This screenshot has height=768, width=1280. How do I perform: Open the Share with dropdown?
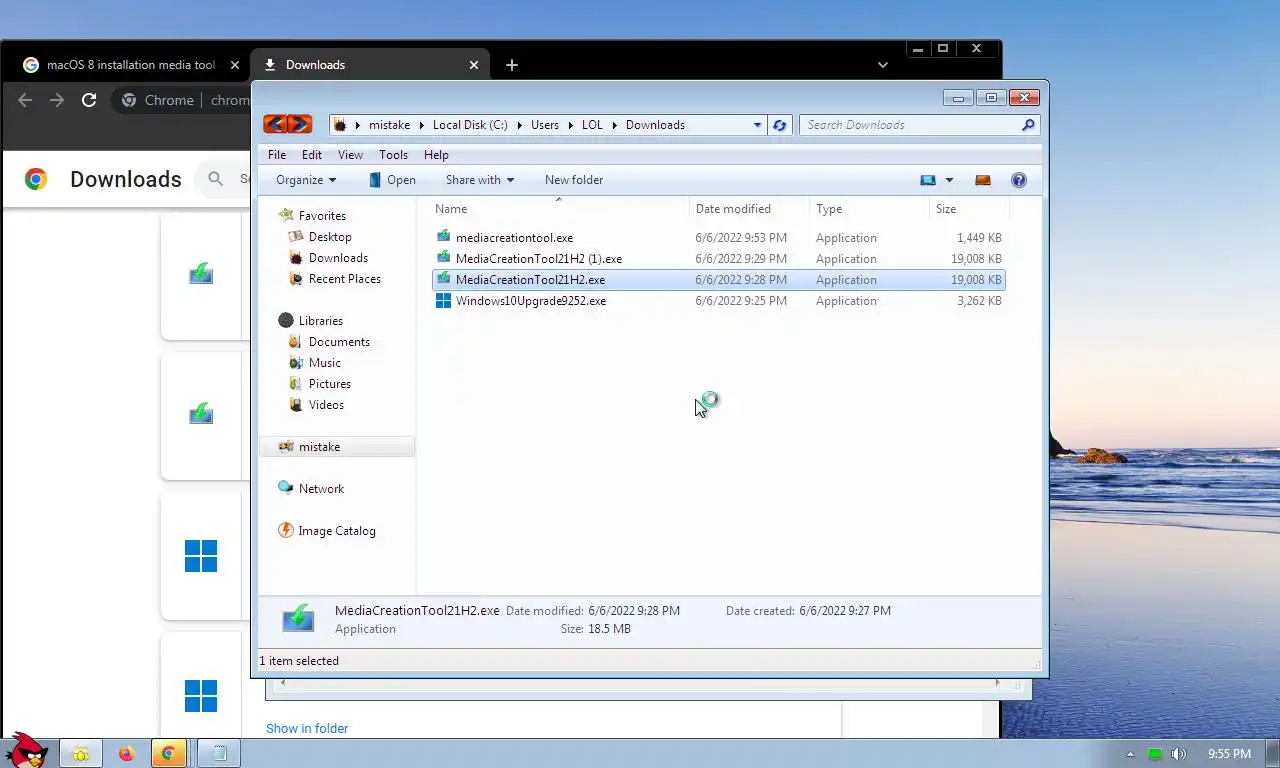click(480, 180)
